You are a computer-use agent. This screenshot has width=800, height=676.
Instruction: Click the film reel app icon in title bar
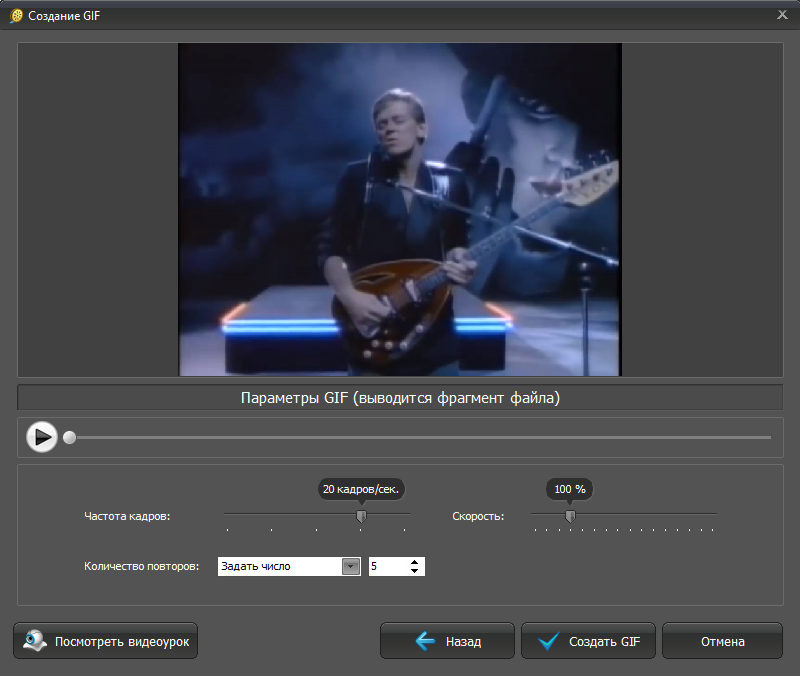[16, 16]
